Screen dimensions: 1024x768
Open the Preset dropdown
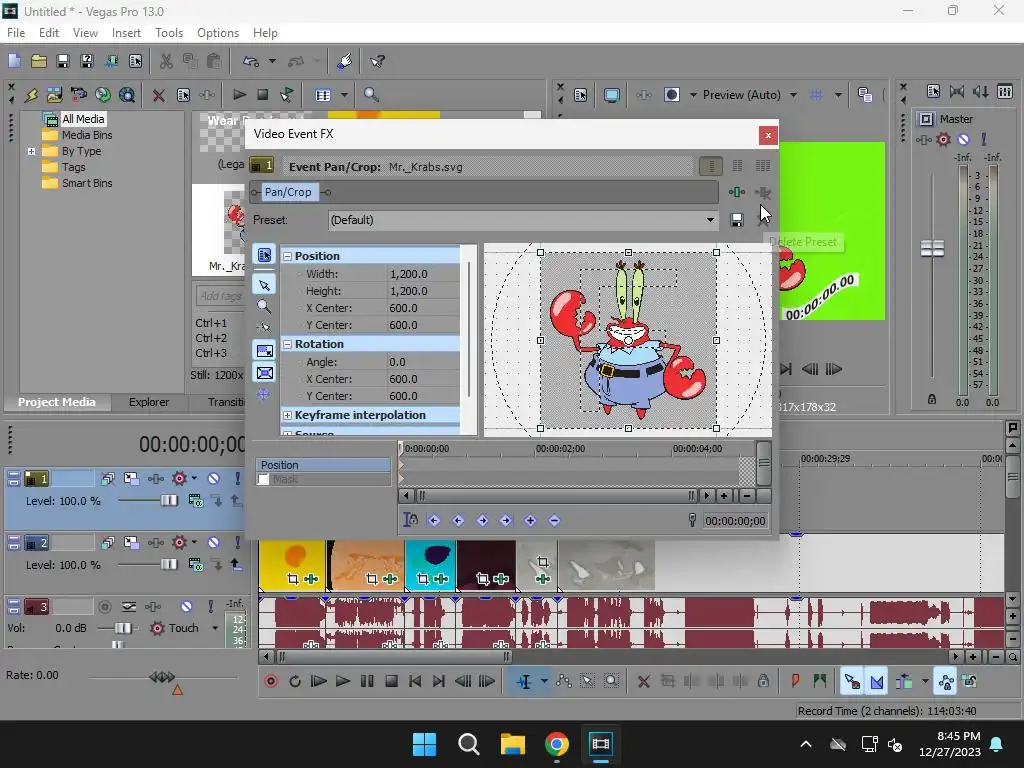click(x=710, y=220)
